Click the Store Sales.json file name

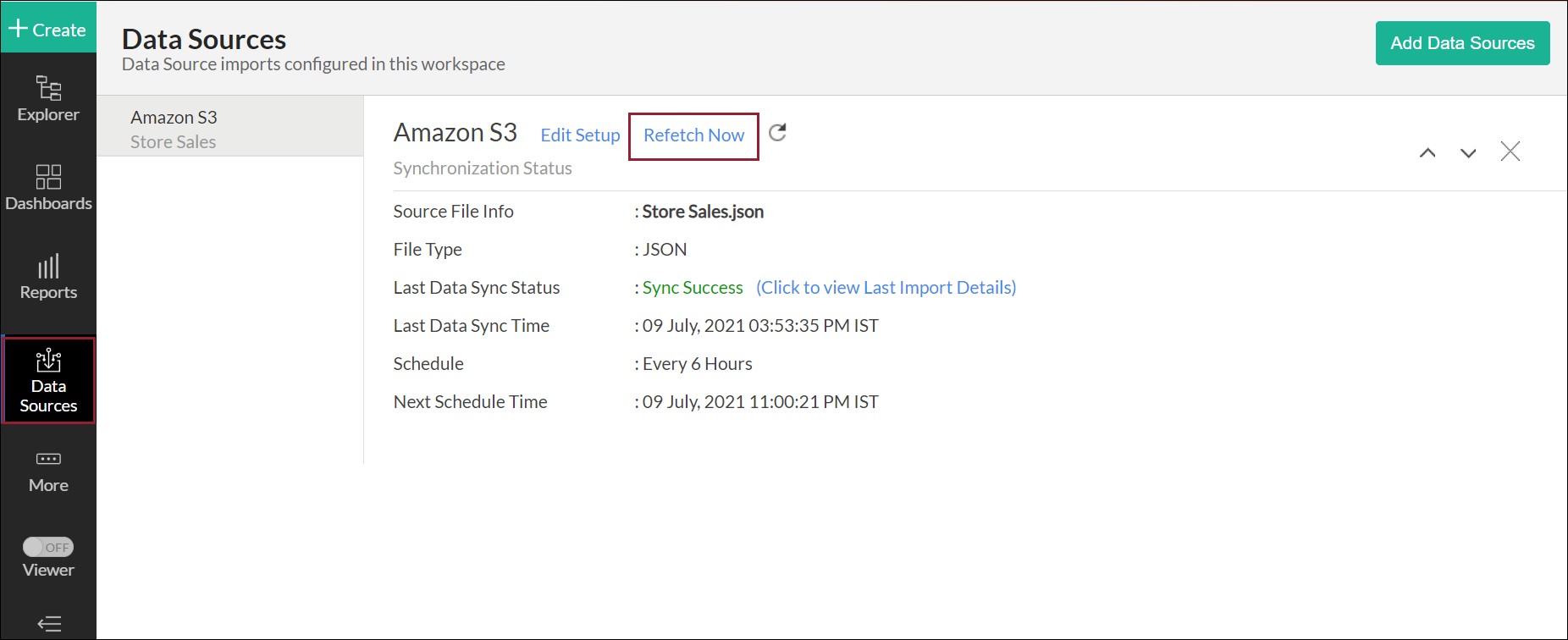click(x=703, y=212)
